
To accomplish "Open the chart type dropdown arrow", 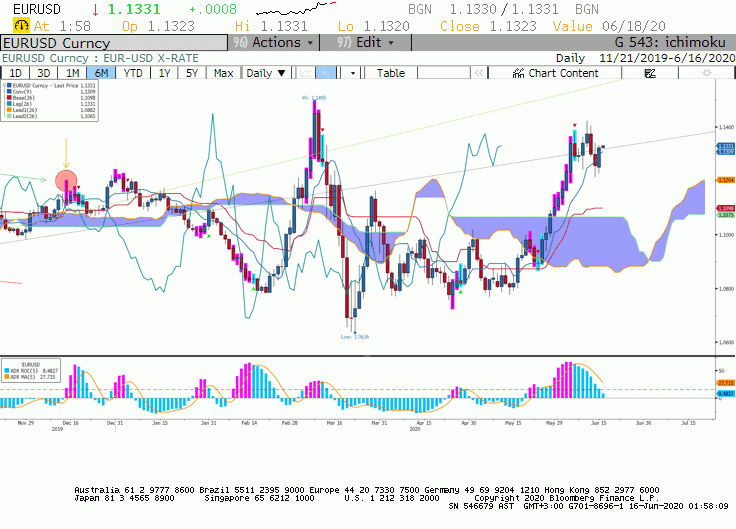I will tap(353, 73).
